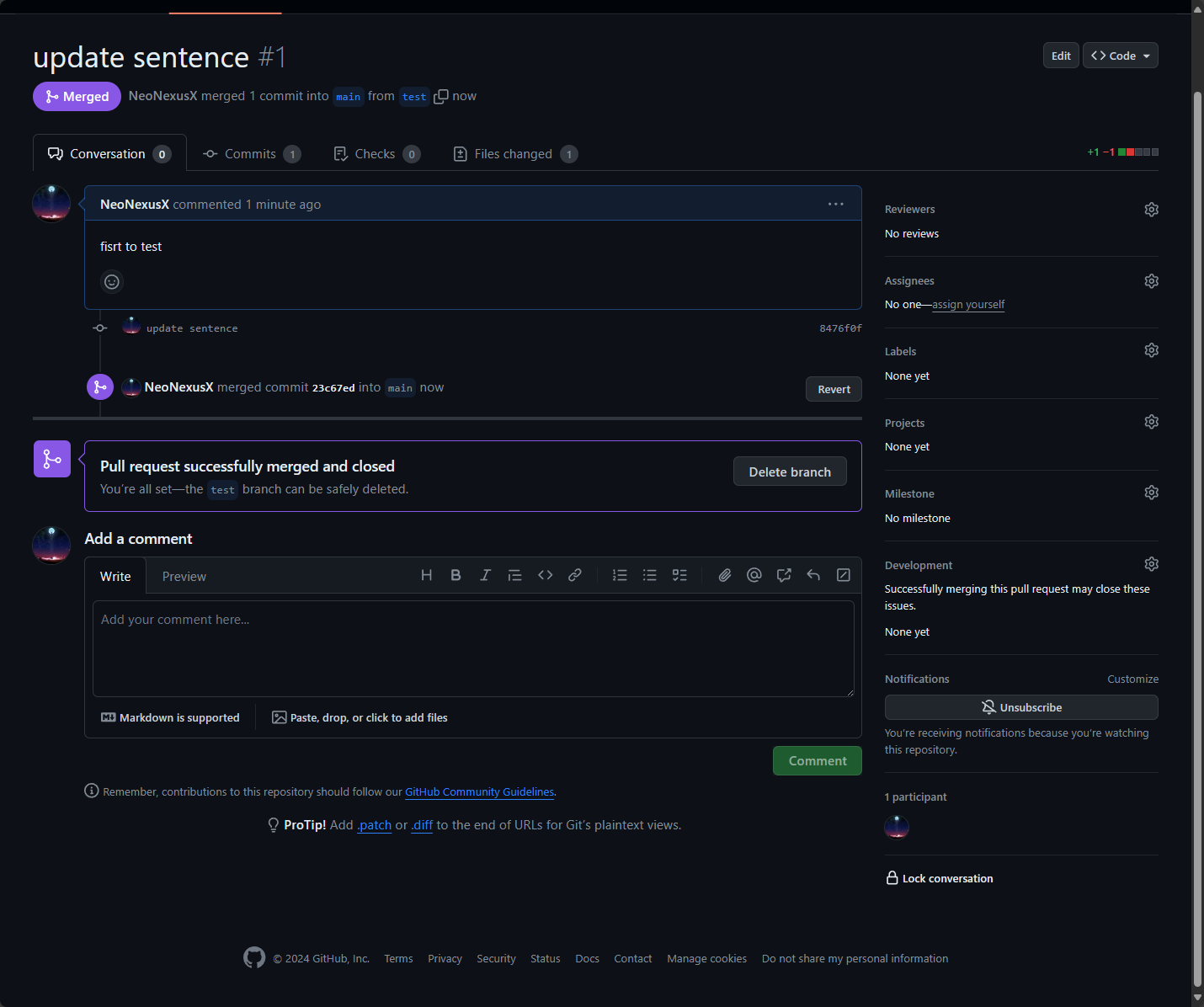The image size is (1204, 1007).
Task: Reference an issue or pull request icon
Action: click(784, 575)
